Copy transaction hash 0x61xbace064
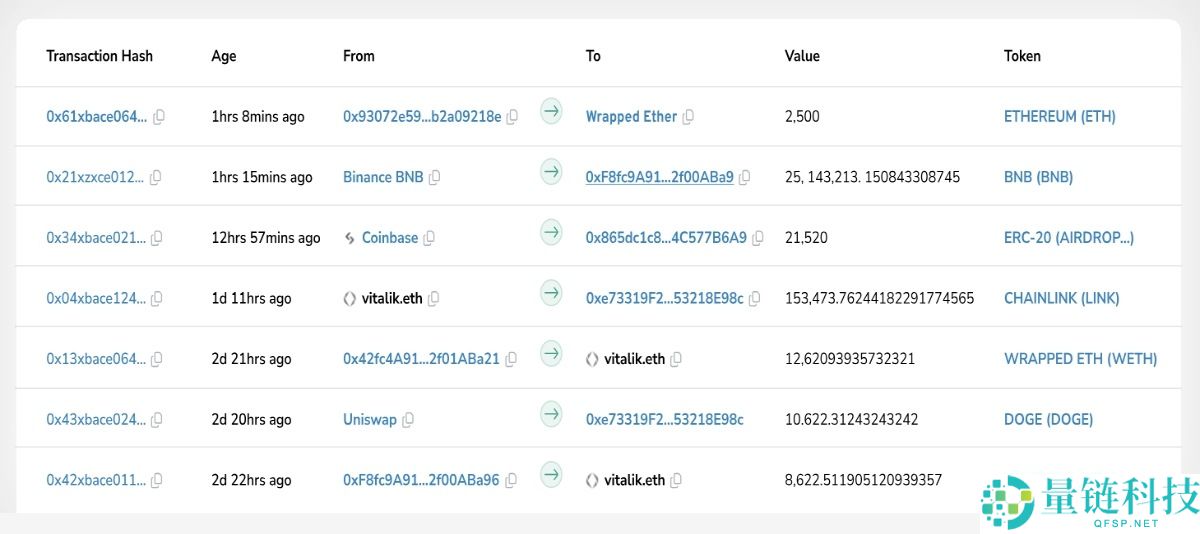The image size is (1200, 534). pyautogui.click(x=158, y=117)
